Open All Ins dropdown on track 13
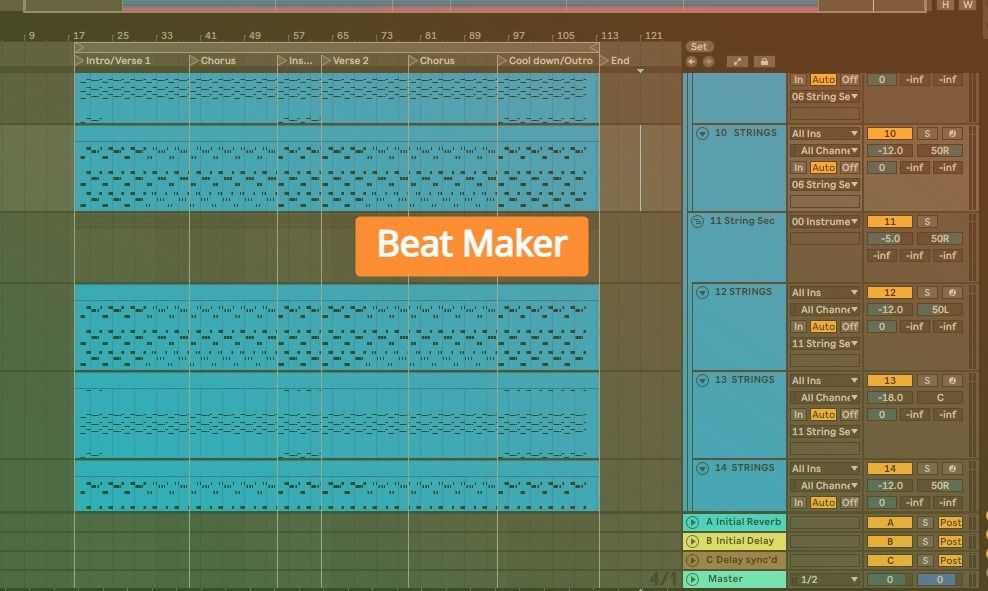This screenshot has height=591, width=988. [825, 381]
